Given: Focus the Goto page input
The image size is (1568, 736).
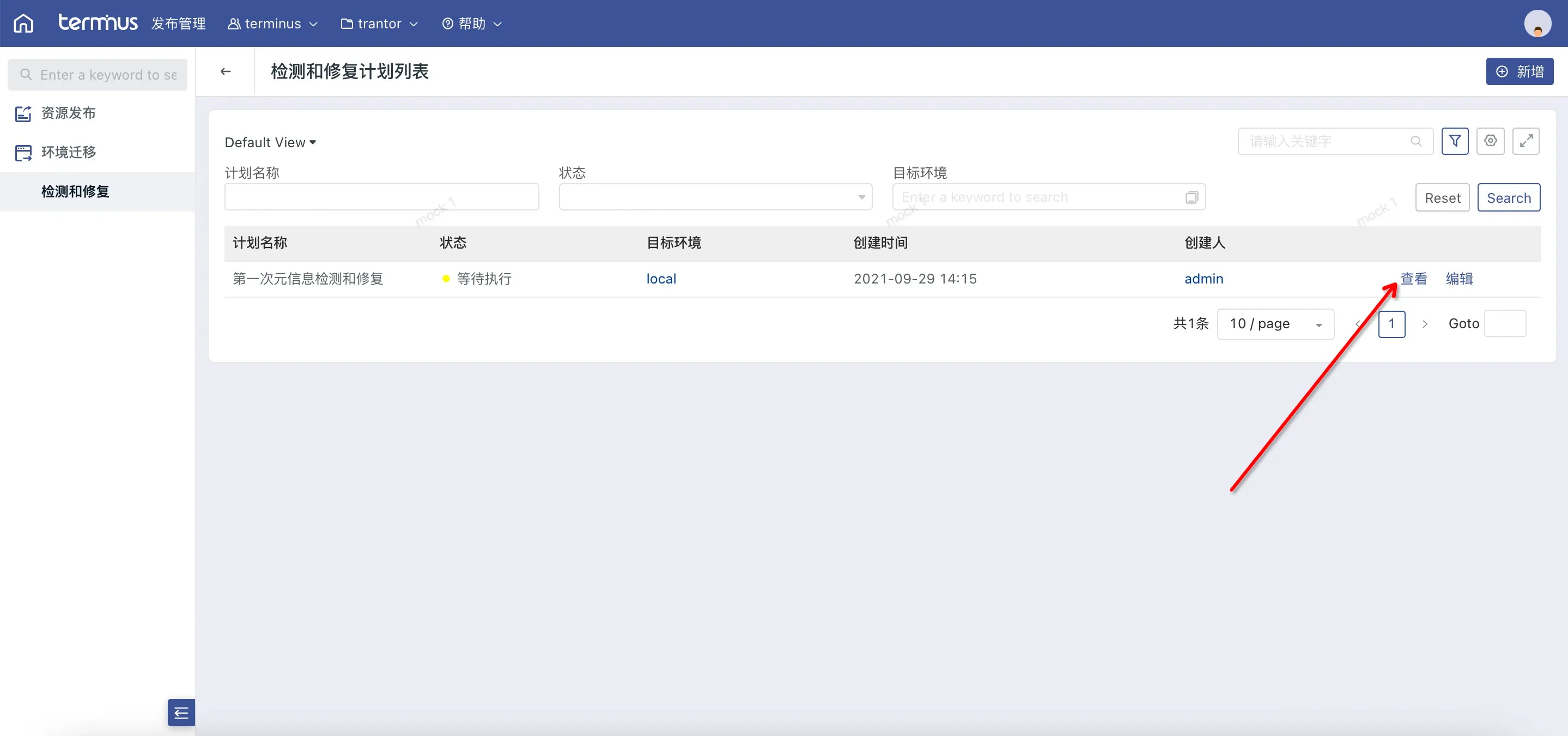Looking at the screenshot, I should click(x=1505, y=323).
